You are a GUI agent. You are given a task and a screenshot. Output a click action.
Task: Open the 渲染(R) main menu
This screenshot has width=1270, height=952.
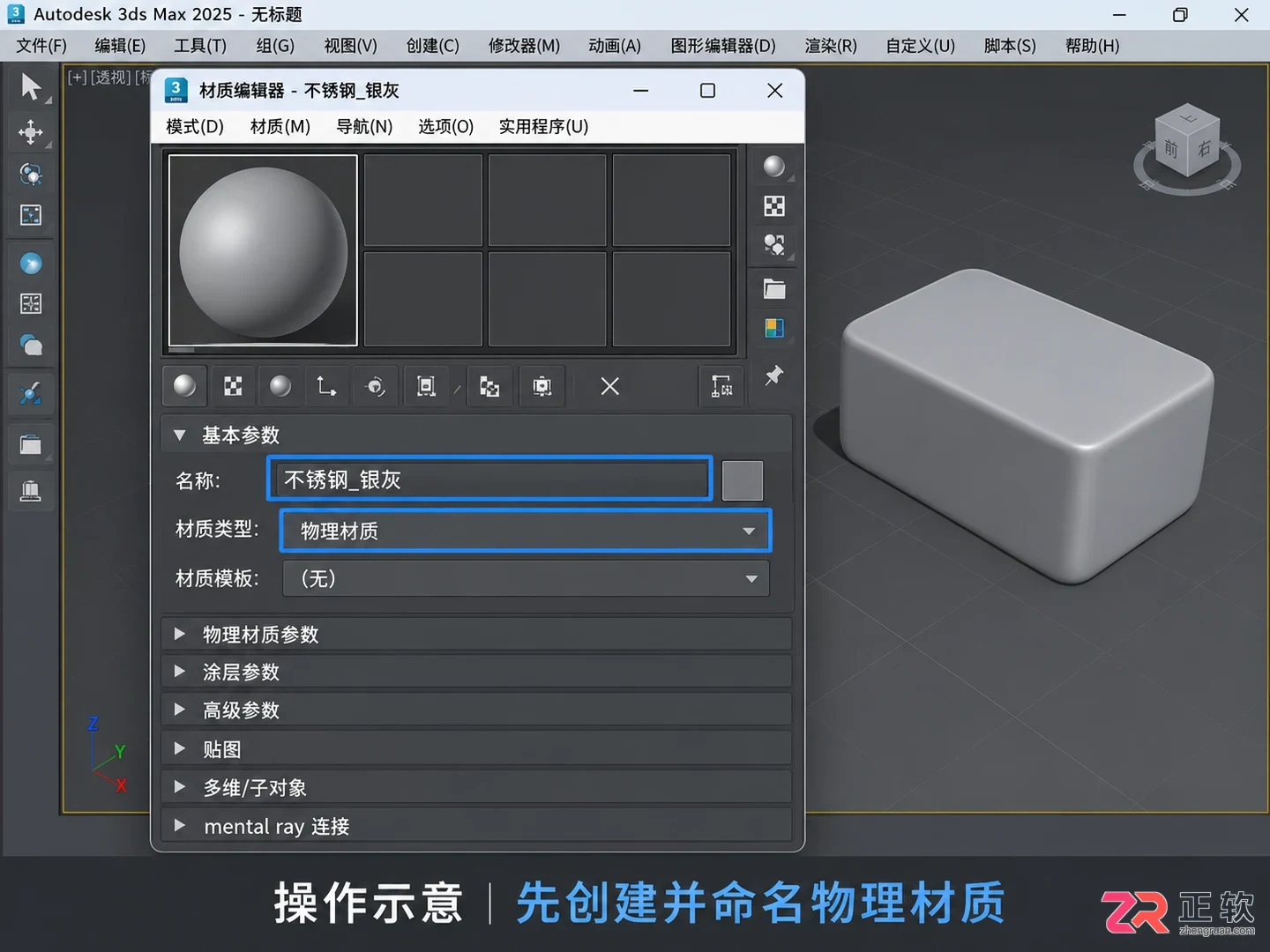click(x=831, y=46)
